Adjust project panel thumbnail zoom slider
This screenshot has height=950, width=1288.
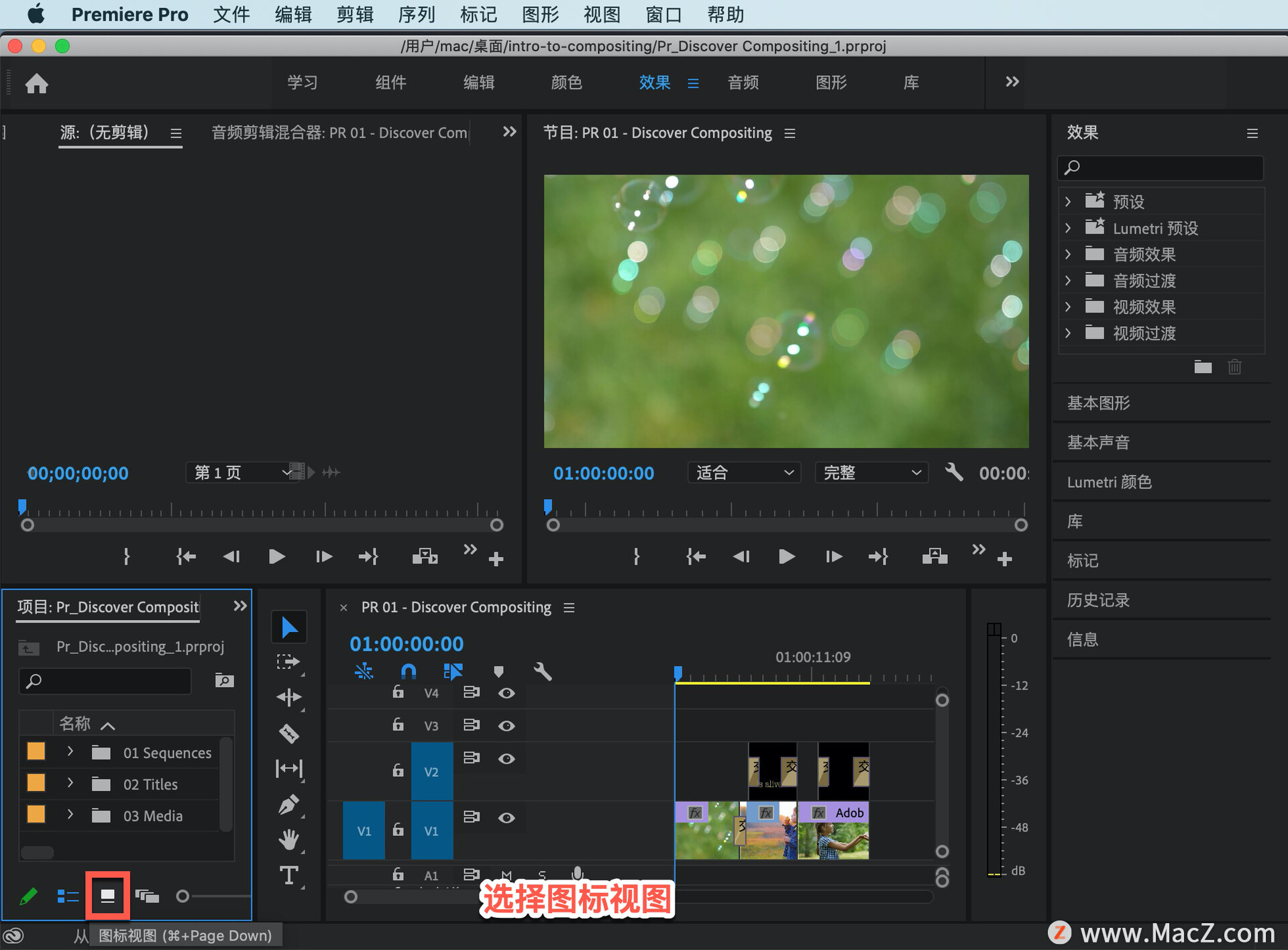click(x=182, y=896)
